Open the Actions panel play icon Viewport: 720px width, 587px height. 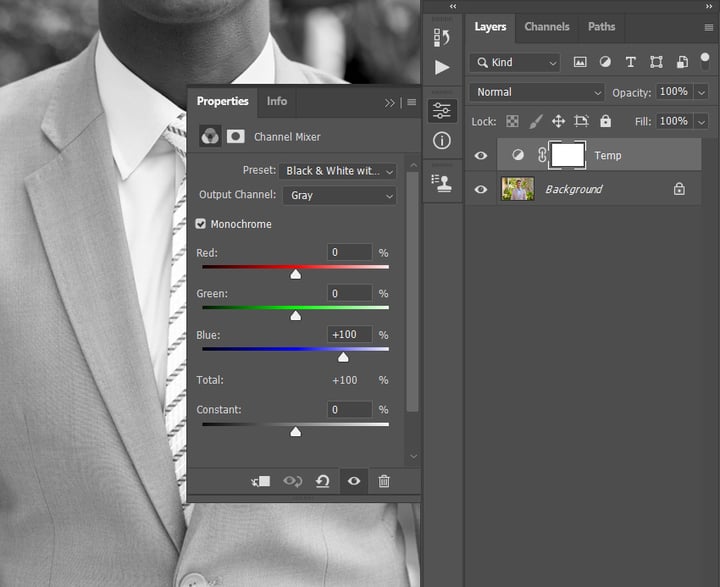click(442, 67)
